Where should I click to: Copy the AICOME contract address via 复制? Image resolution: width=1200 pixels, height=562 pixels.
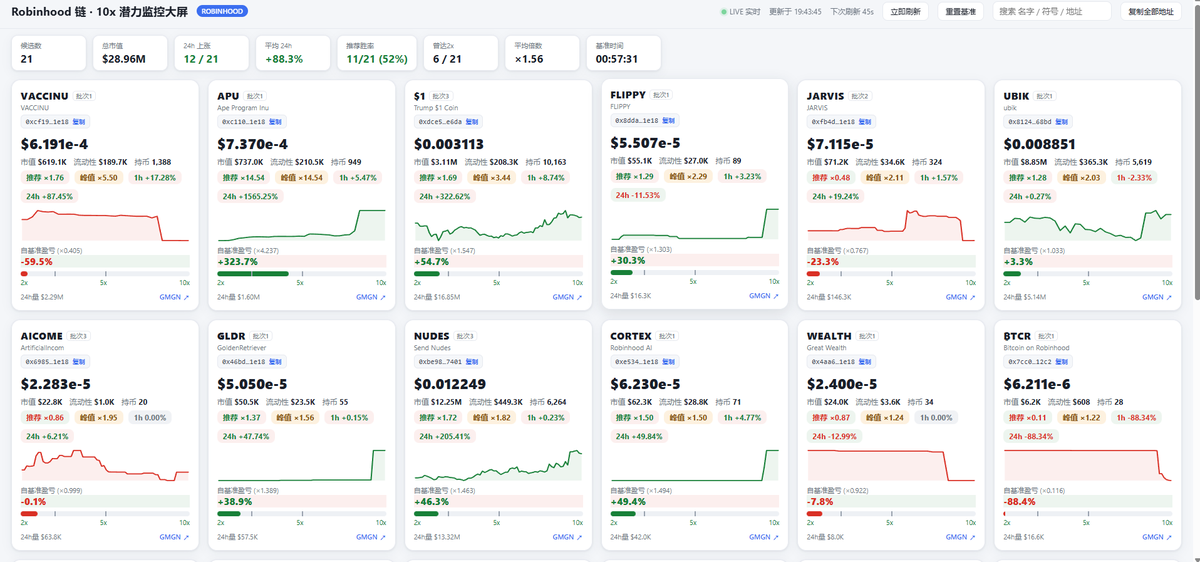[x=81, y=361]
